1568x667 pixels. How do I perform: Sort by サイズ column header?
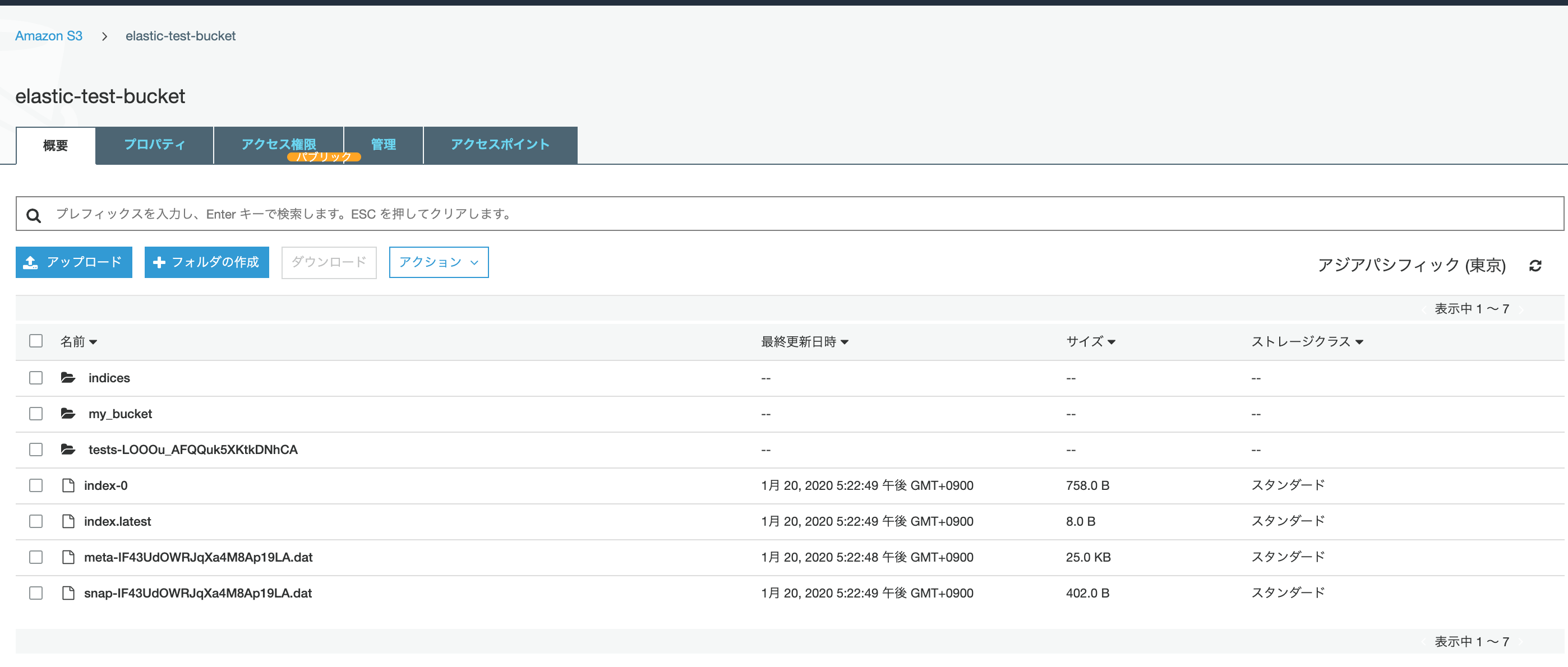1090,342
